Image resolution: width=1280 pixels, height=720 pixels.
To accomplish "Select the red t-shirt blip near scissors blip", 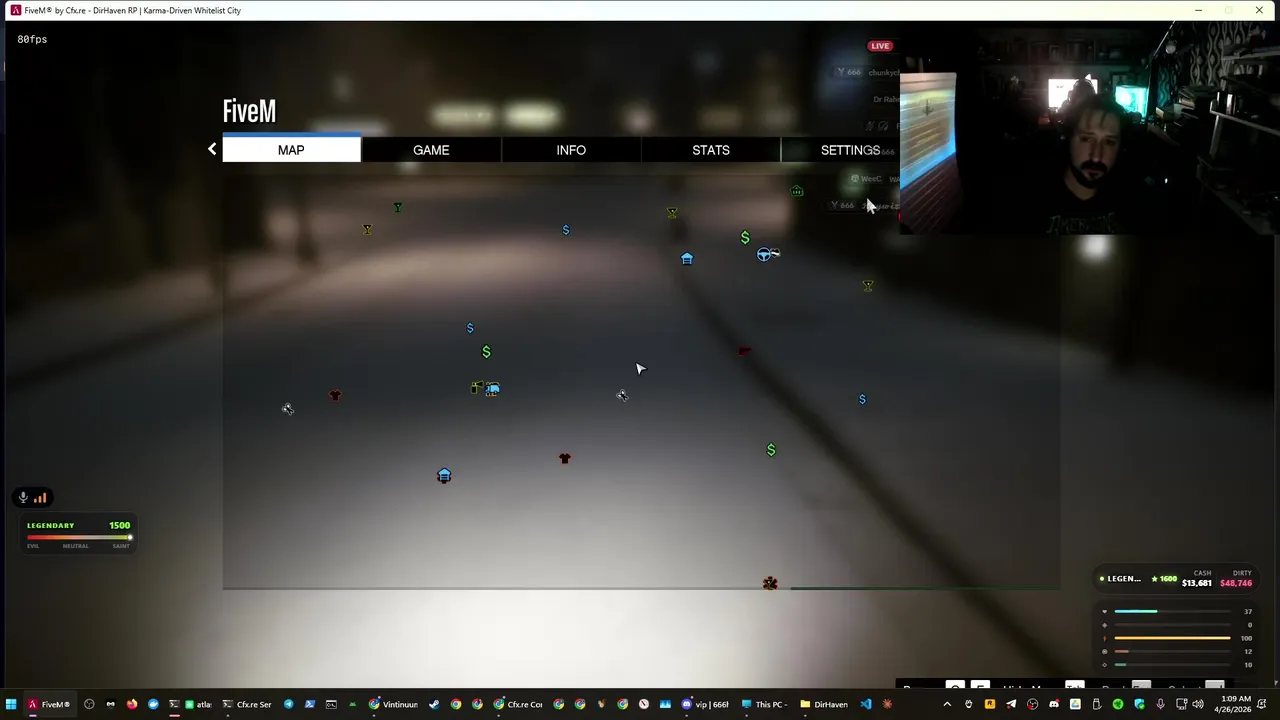I will (x=334, y=395).
